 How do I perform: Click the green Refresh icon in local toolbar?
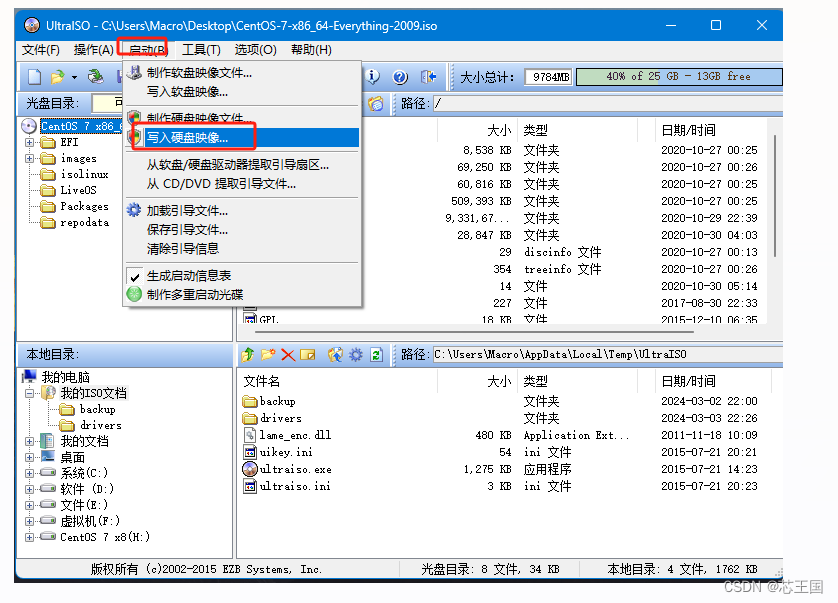[376, 354]
